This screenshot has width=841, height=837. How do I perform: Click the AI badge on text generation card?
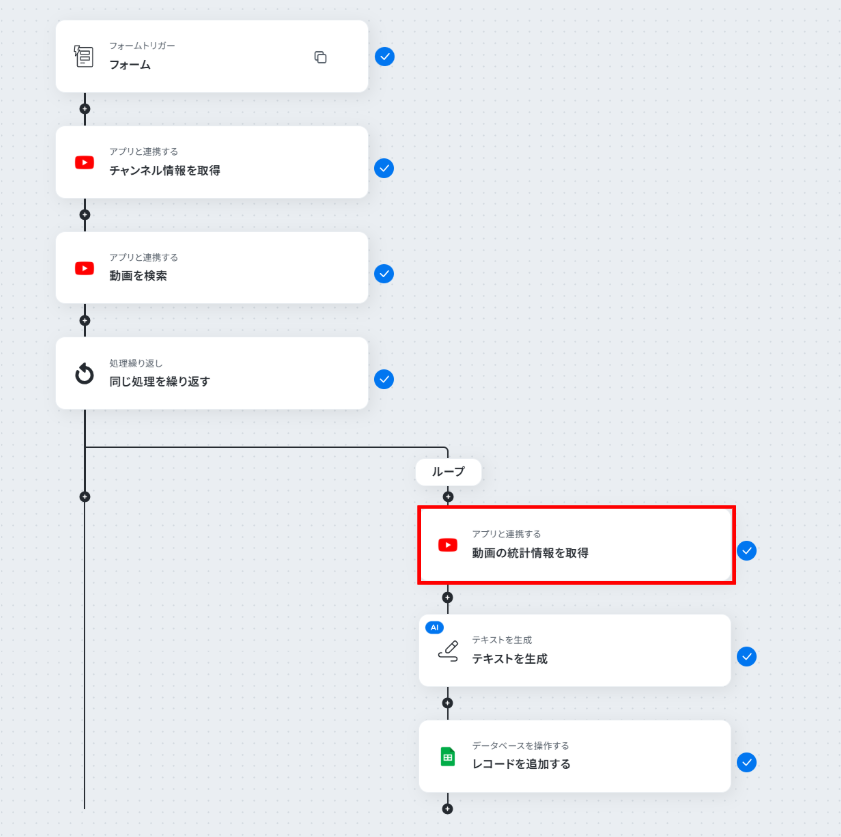[434, 627]
